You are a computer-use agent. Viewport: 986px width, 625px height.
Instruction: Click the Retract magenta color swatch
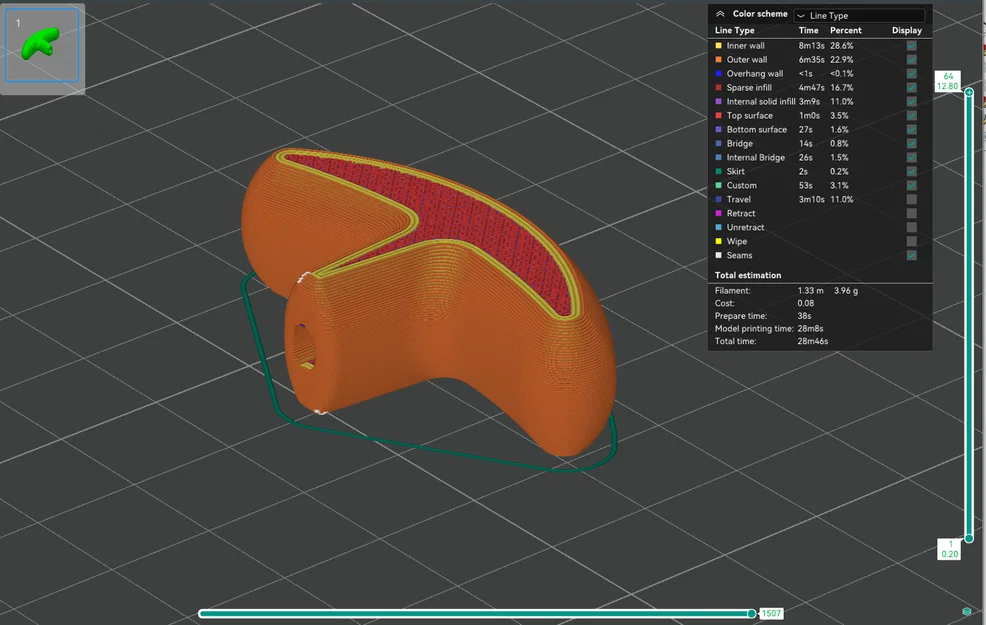(718, 214)
